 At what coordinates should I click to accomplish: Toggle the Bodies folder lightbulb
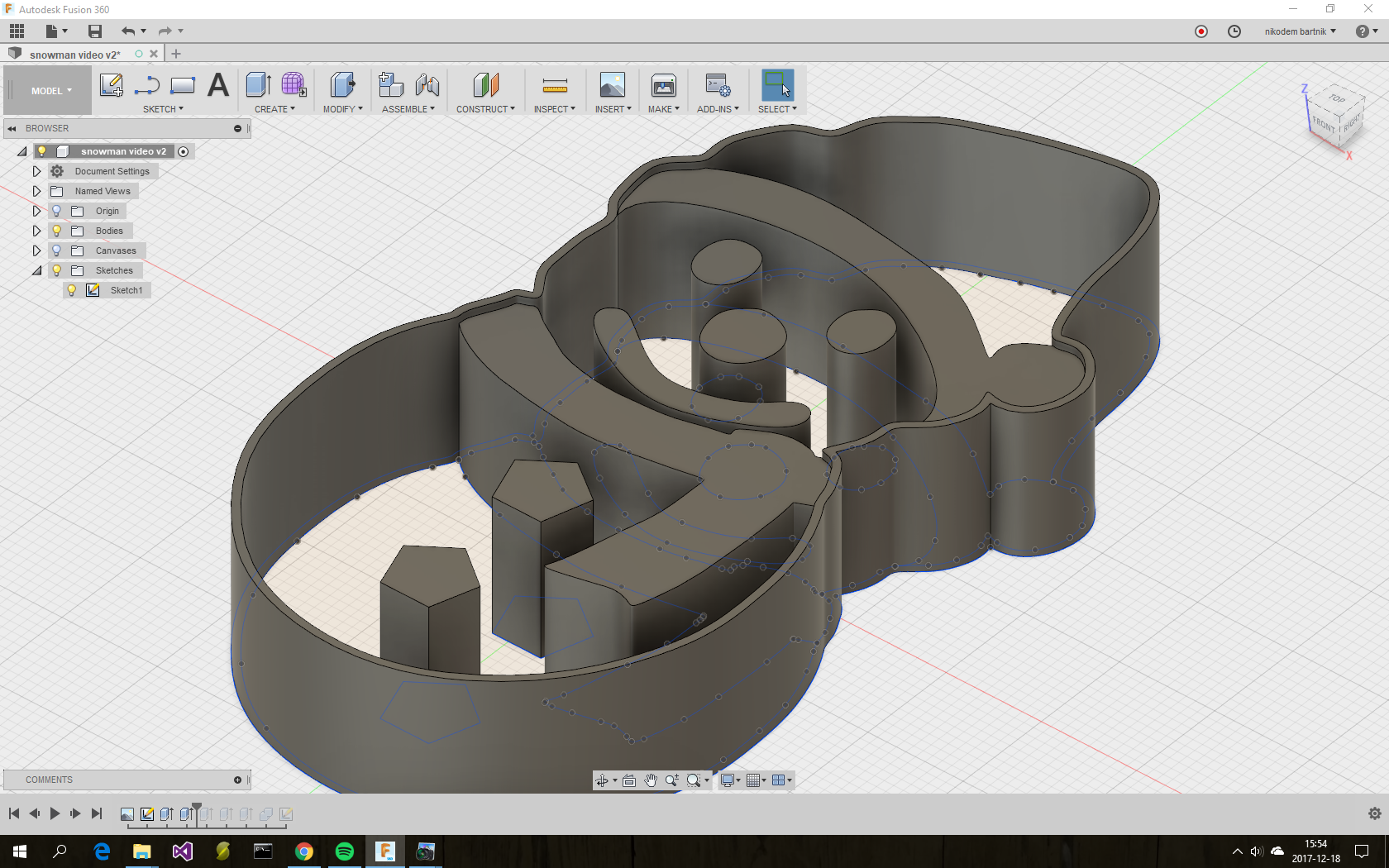55,231
